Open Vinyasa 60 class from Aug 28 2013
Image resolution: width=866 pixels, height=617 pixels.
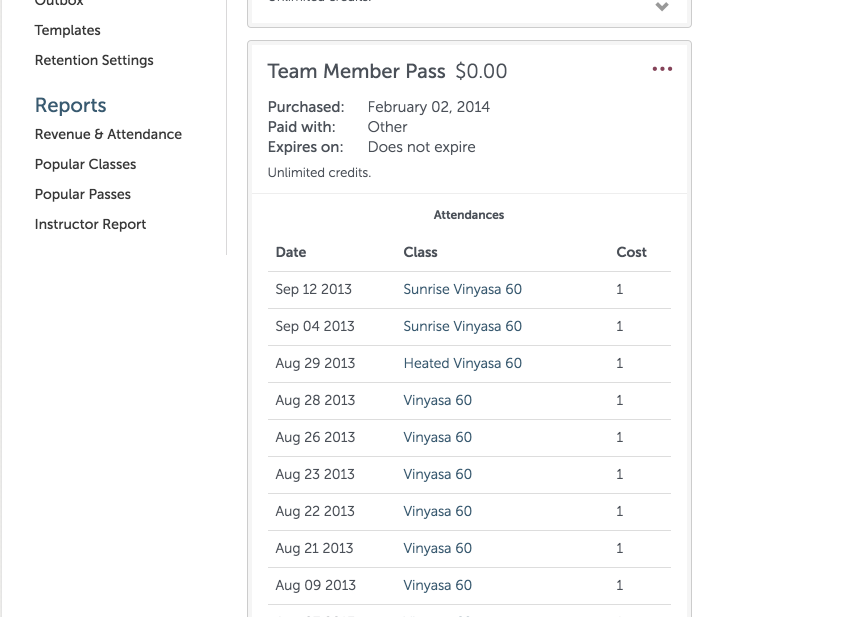pos(437,400)
